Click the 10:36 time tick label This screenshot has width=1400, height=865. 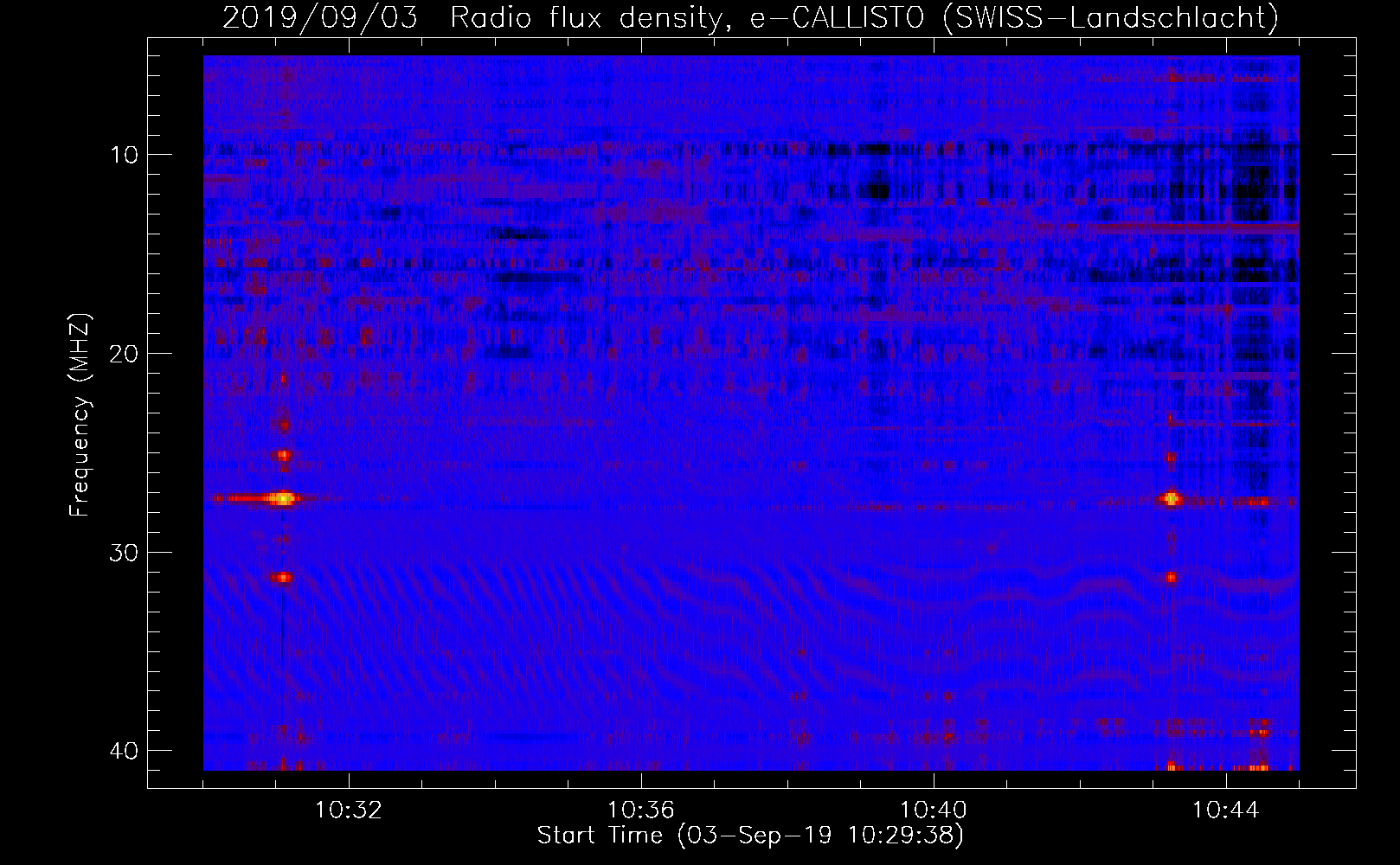[x=641, y=811]
